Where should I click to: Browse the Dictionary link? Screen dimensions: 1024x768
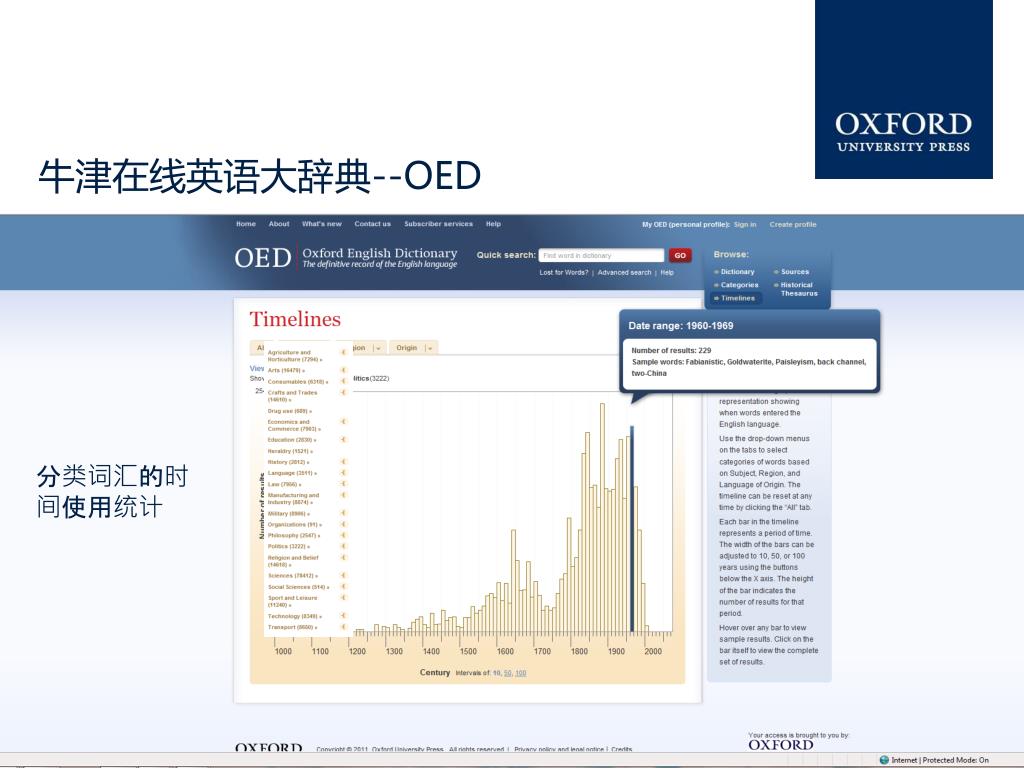[x=737, y=272]
